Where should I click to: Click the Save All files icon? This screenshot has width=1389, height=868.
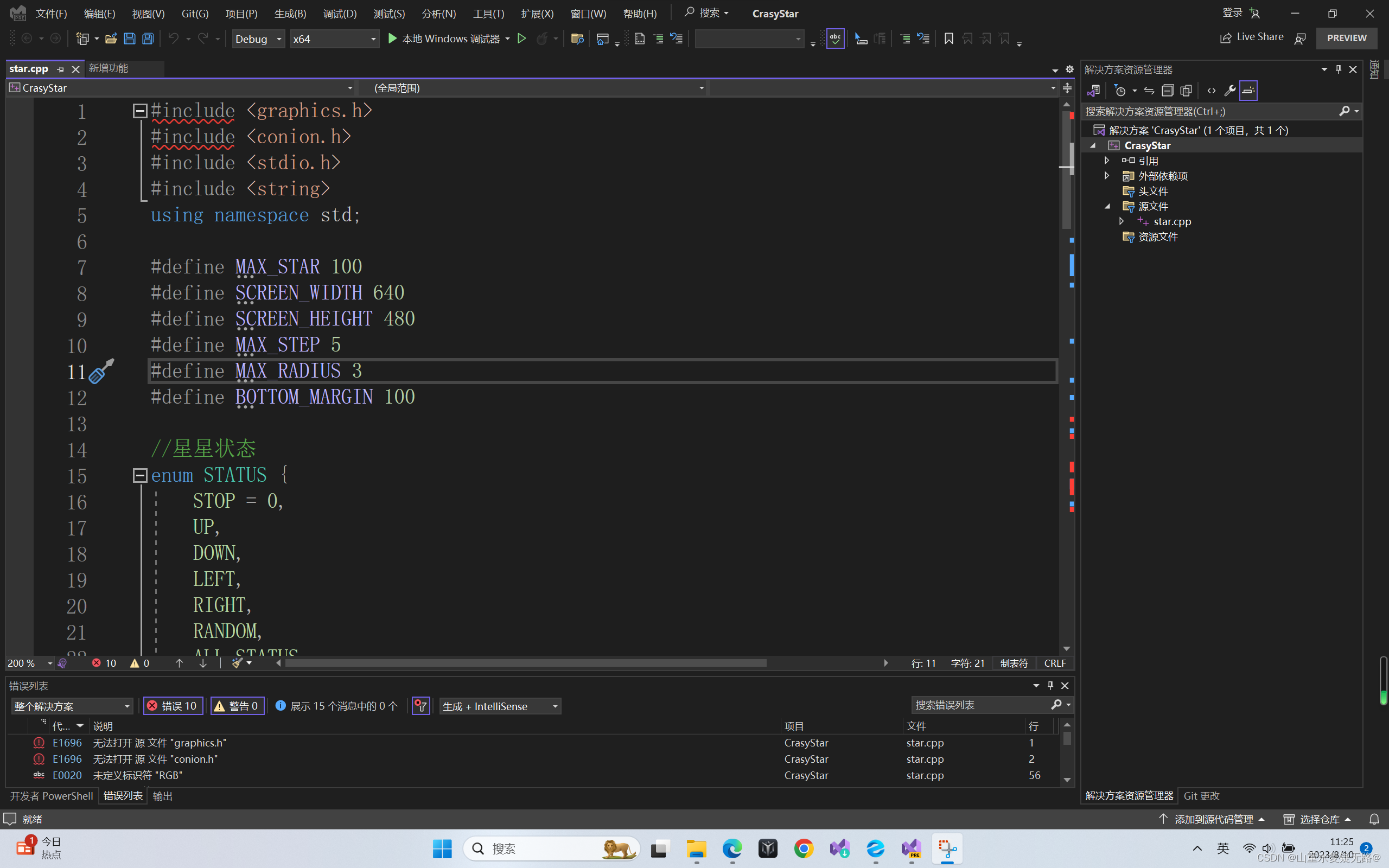point(147,38)
